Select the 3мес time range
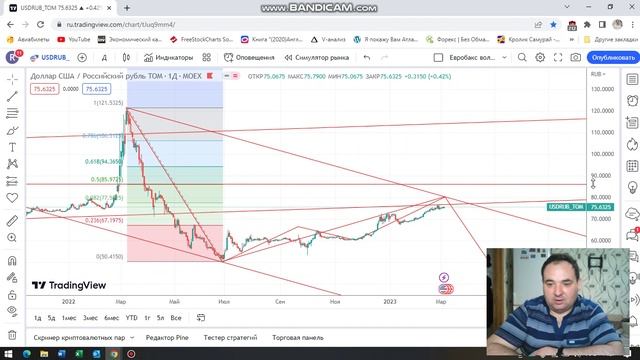Viewport: 640px width, 360px height. pos(90,318)
